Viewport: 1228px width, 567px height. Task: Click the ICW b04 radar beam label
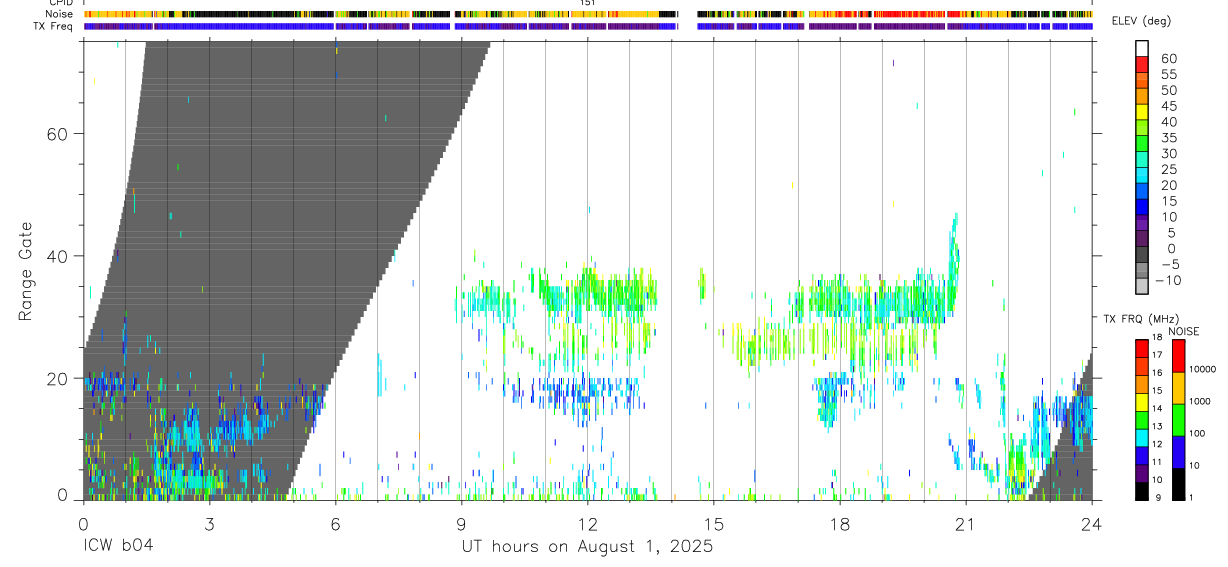[x=118, y=547]
